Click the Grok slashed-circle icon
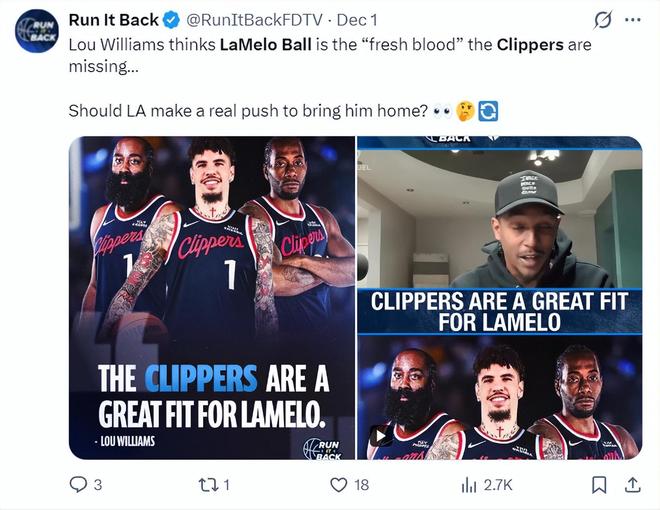660x510 pixels. click(x=602, y=20)
